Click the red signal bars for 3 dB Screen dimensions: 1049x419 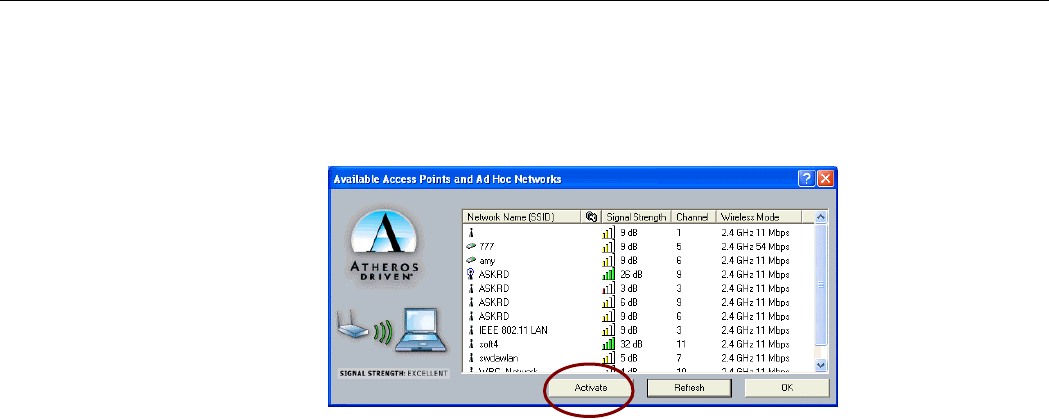[x=609, y=288]
